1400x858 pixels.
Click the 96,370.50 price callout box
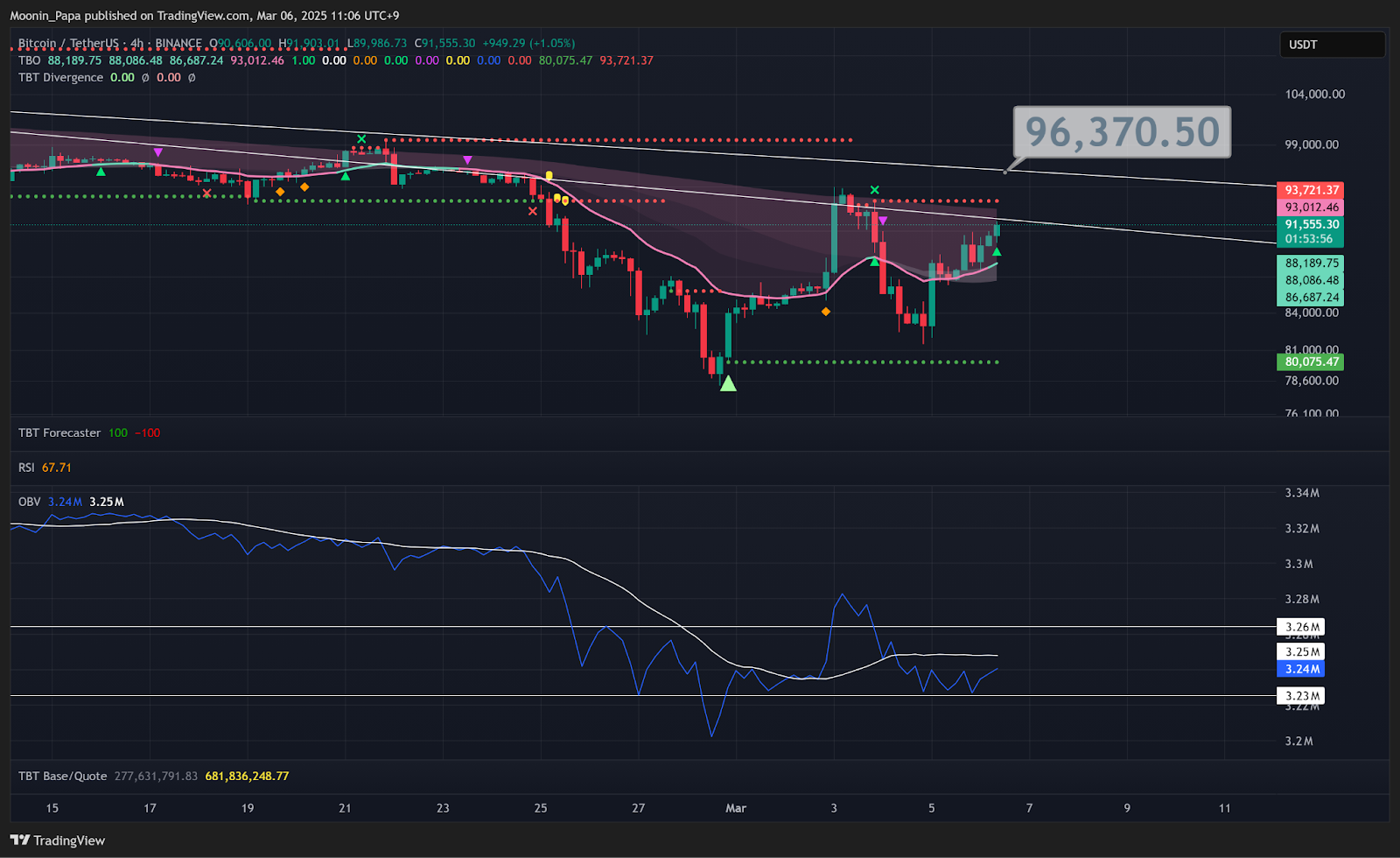pyautogui.click(x=1122, y=132)
